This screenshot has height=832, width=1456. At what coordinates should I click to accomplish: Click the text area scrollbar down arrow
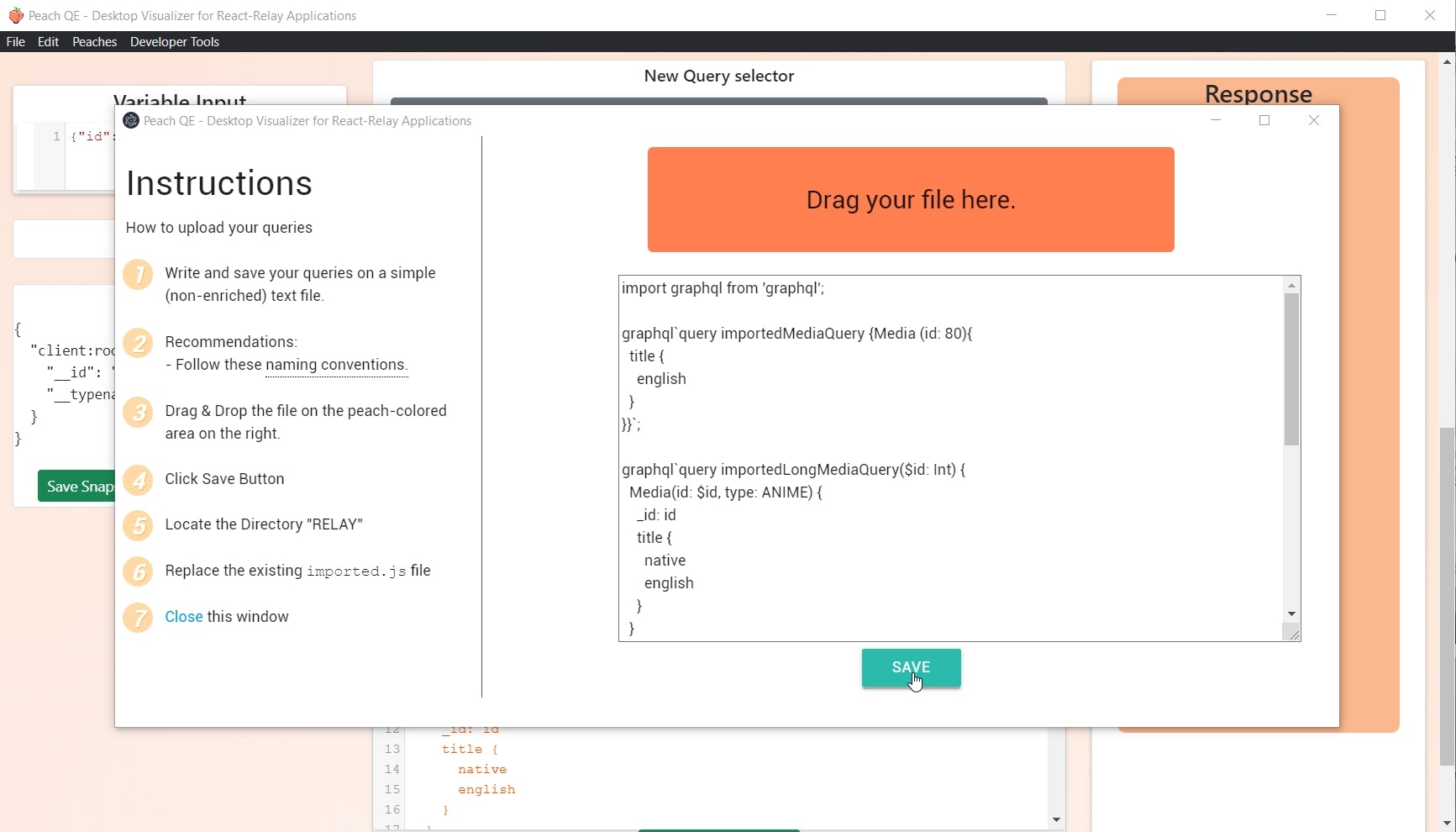point(1292,614)
